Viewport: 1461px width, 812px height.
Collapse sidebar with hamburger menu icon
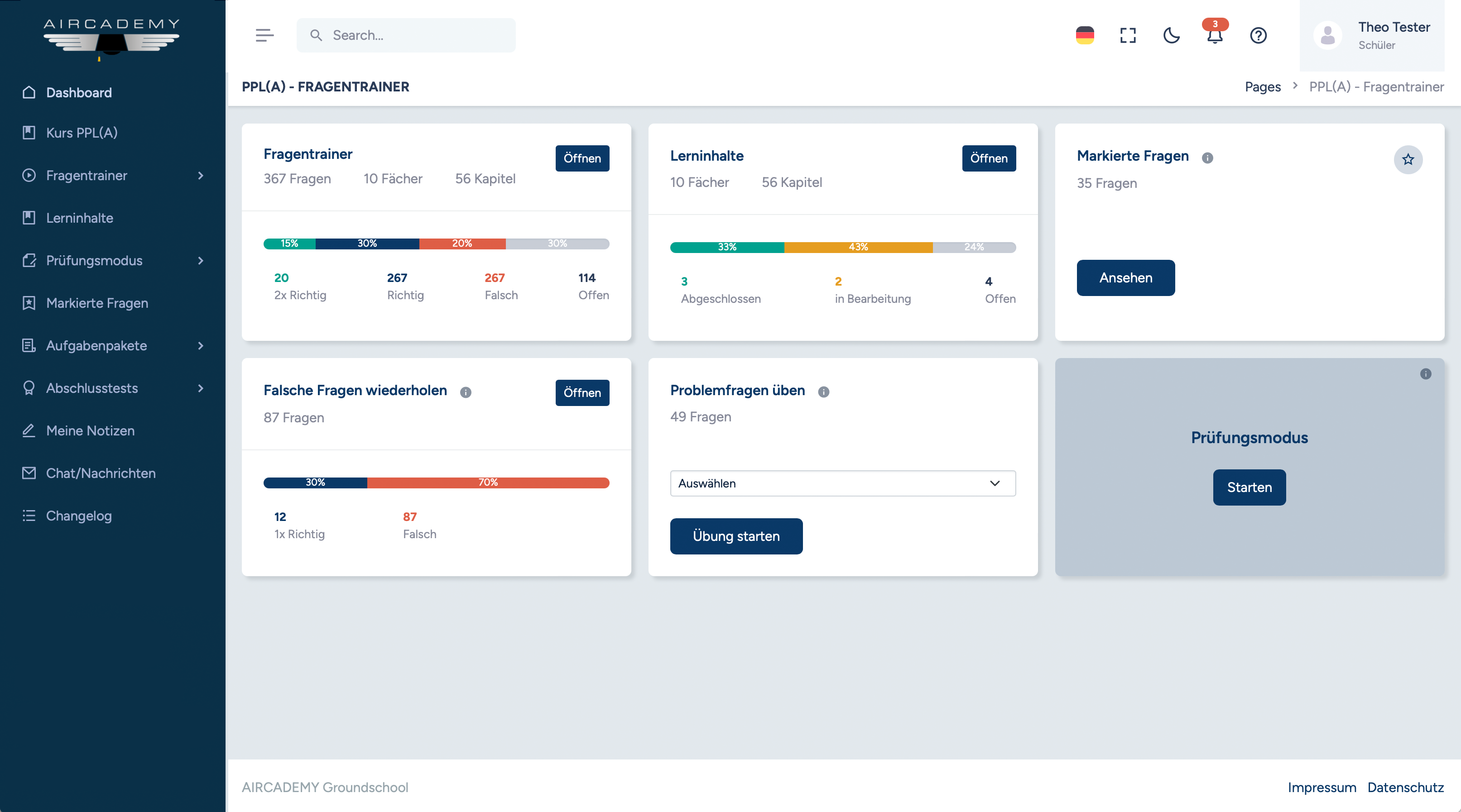point(264,36)
